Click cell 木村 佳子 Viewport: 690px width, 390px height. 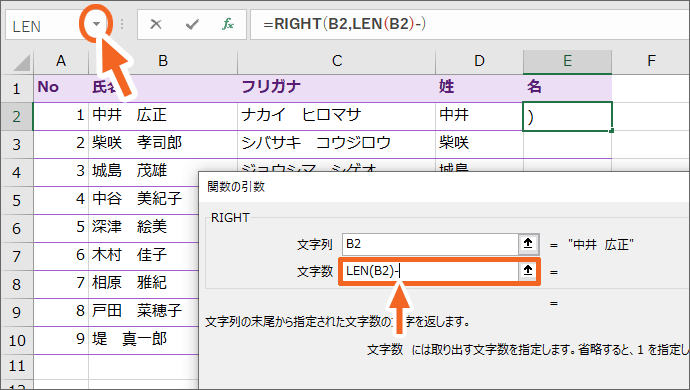point(144,256)
